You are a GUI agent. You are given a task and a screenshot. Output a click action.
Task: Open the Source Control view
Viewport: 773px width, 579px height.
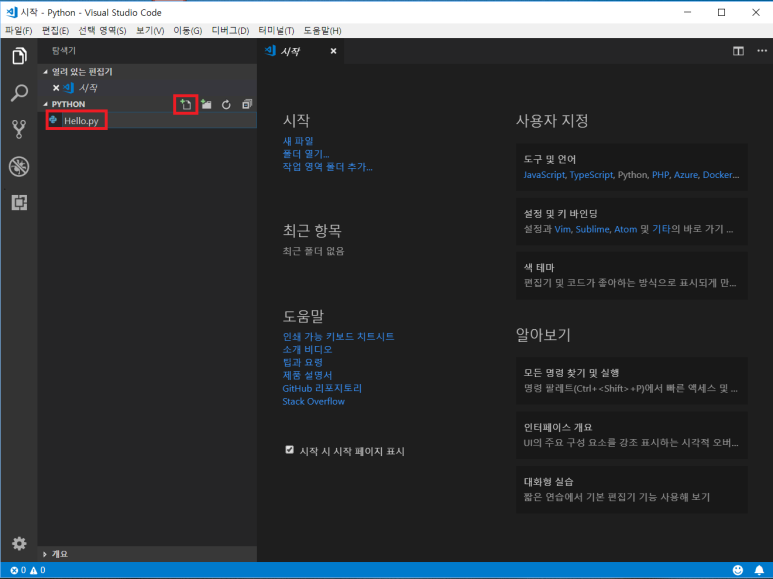coord(19,129)
